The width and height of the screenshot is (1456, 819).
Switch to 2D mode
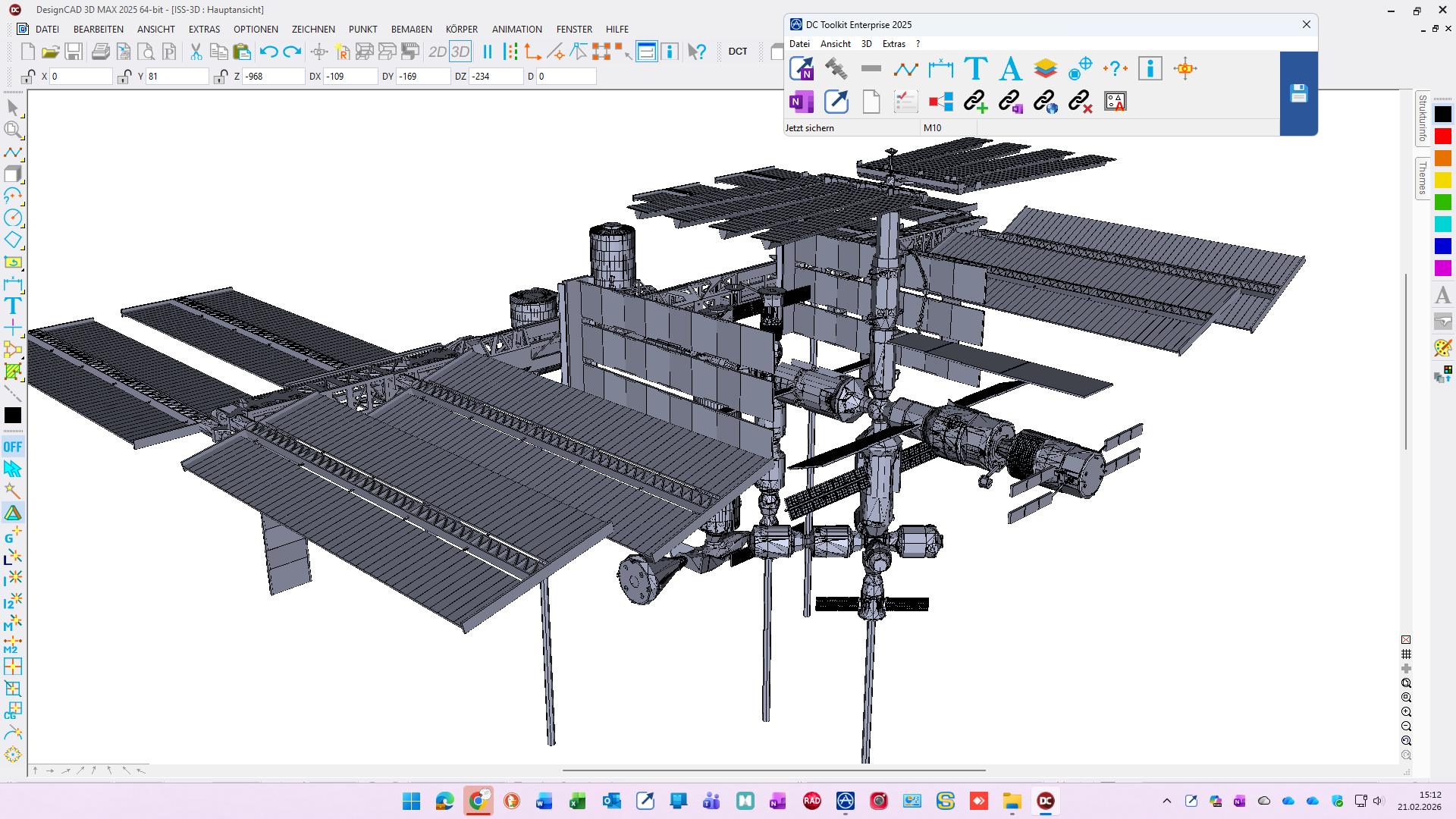click(437, 52)
